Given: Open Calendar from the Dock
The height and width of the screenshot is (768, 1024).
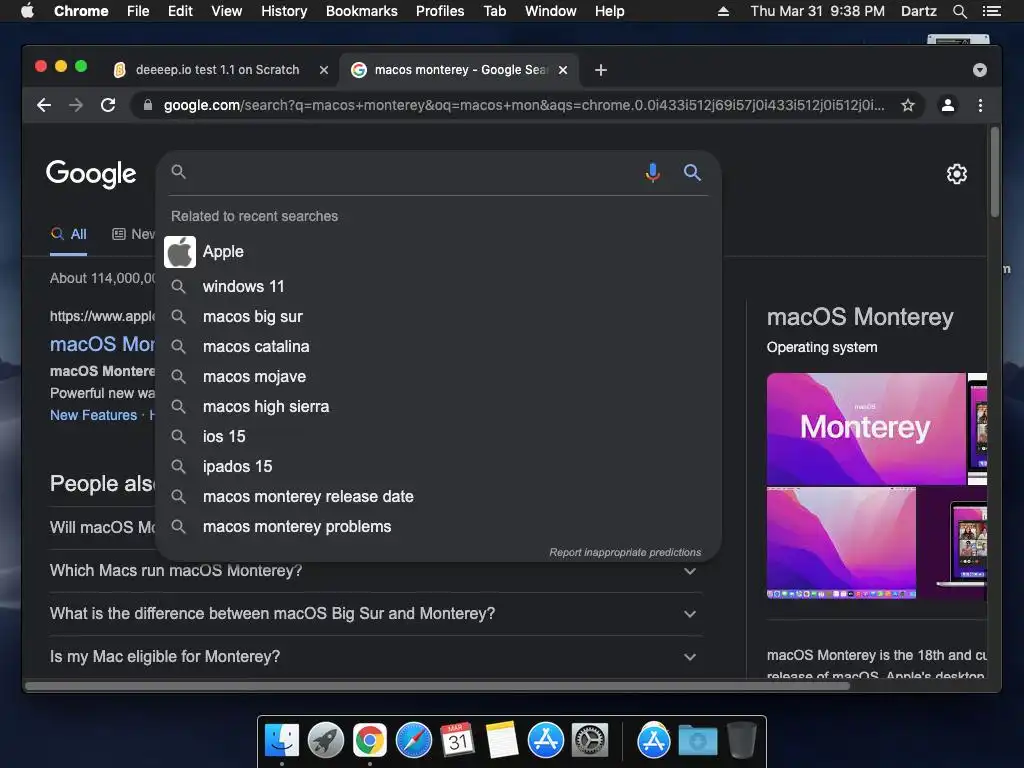Looking at the screenshot, I should click(x=458, y=740).
